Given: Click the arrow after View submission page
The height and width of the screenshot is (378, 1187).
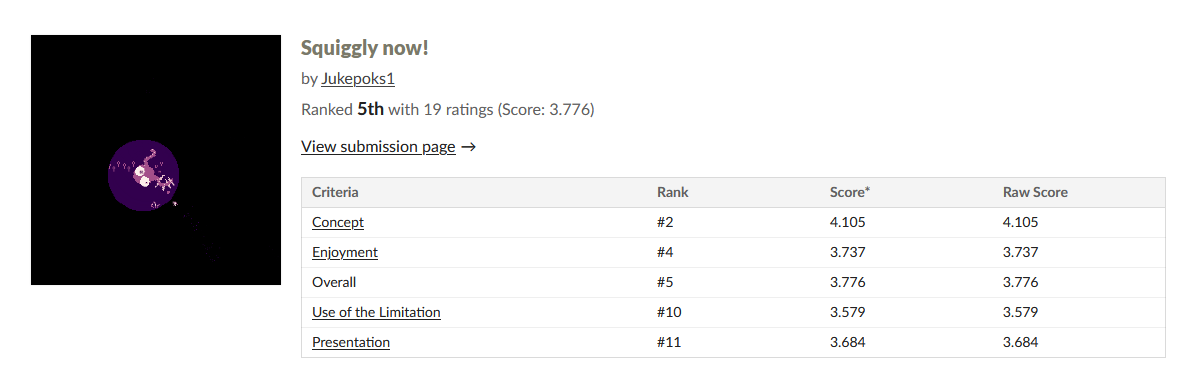Looking at the screenshot, I should point(468,147).
